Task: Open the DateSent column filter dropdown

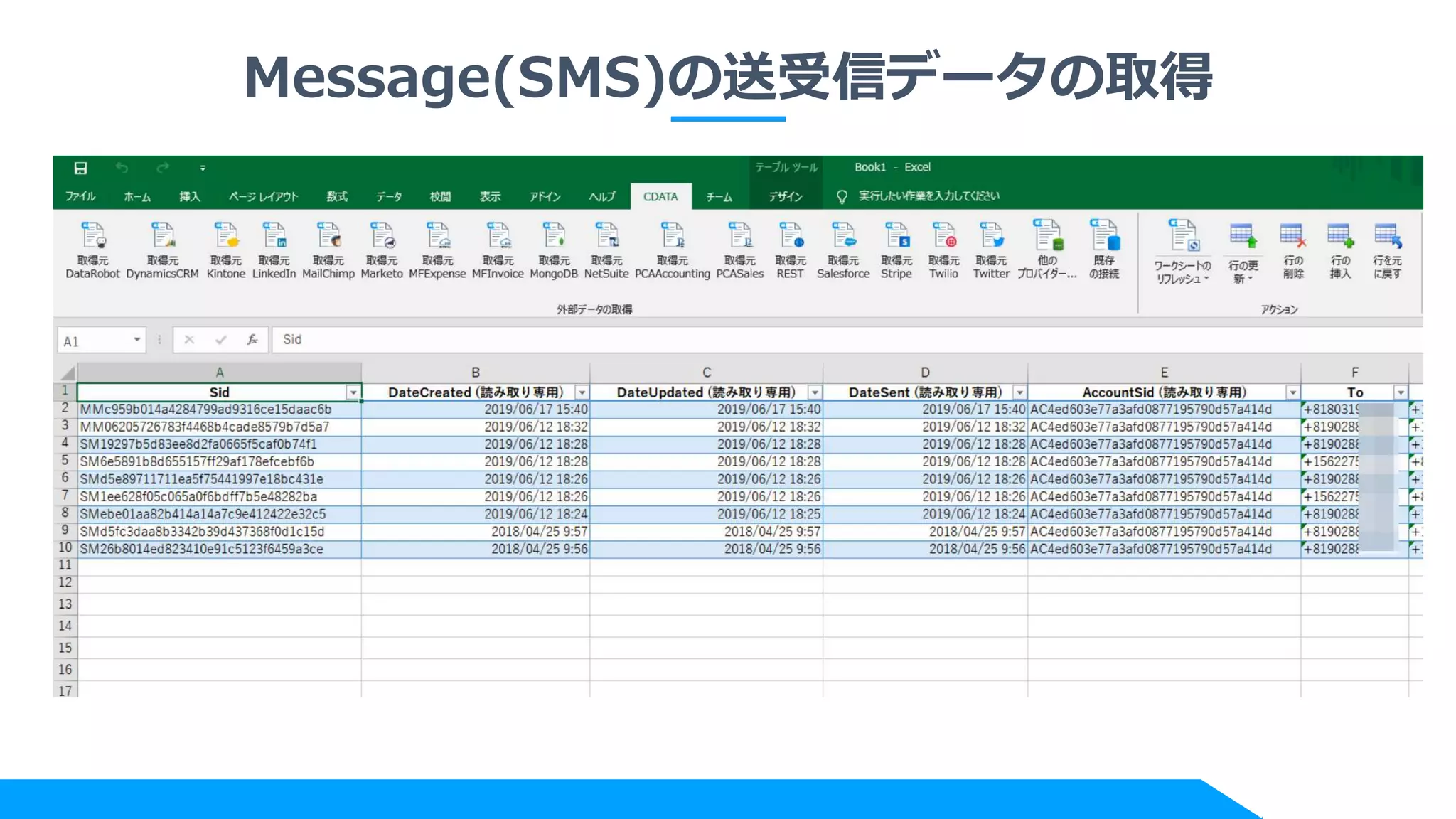Action: coord(1019,392)
